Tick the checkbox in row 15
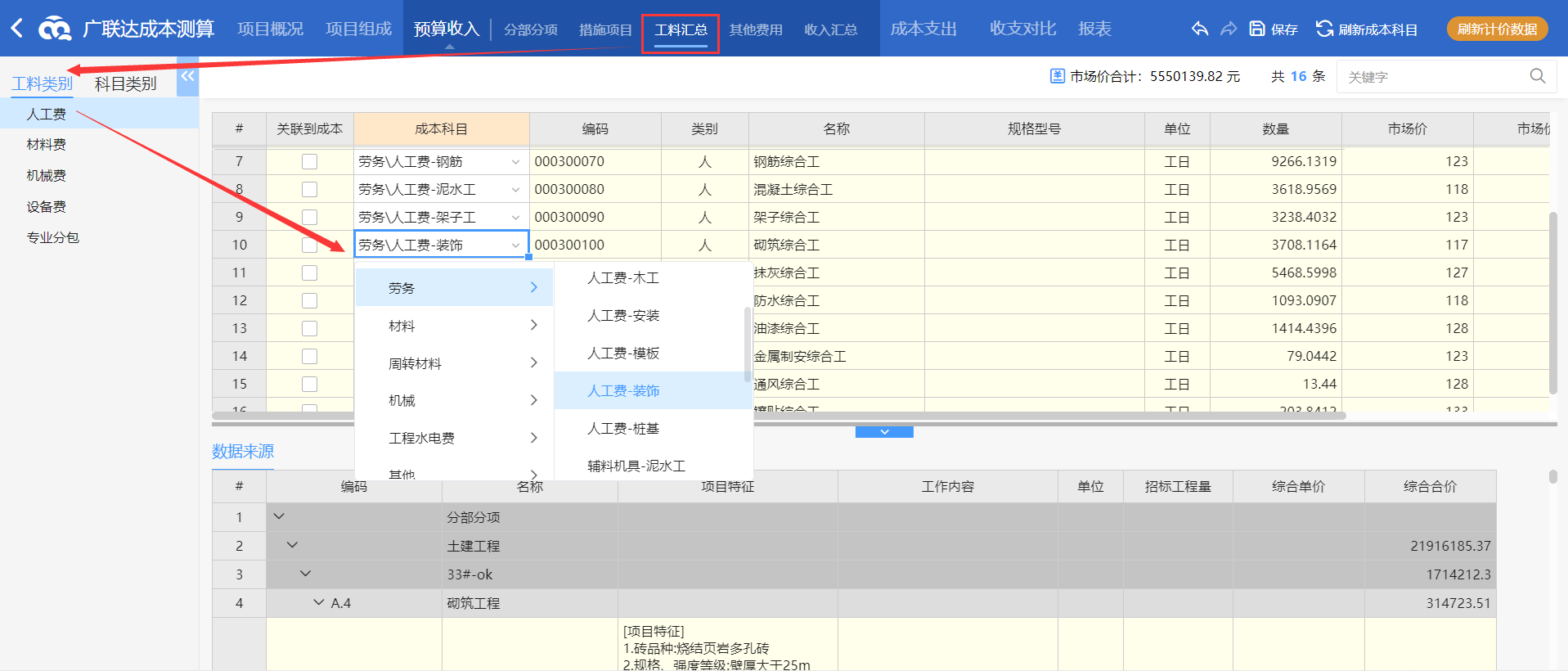This screenshot has width=1568, height=671. click(309, 384)
